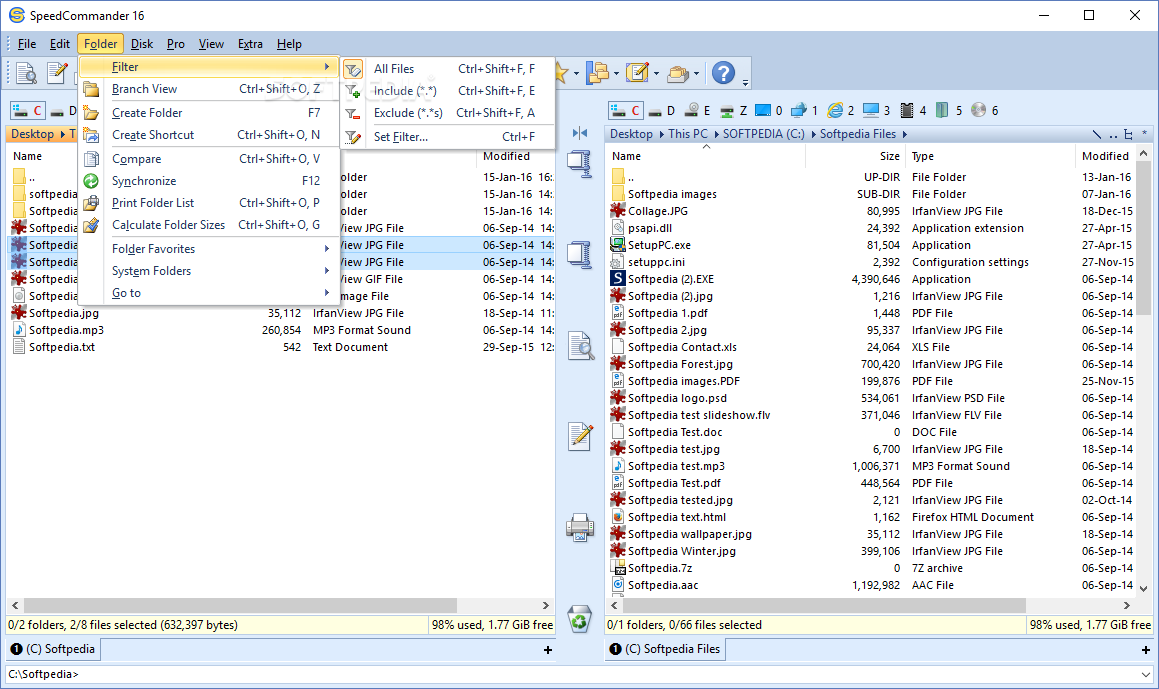Choose Exclude (*.*s) filter option
Viewport: 1159px width, 689px height.
pyautogui.click(x=448, y=113)
